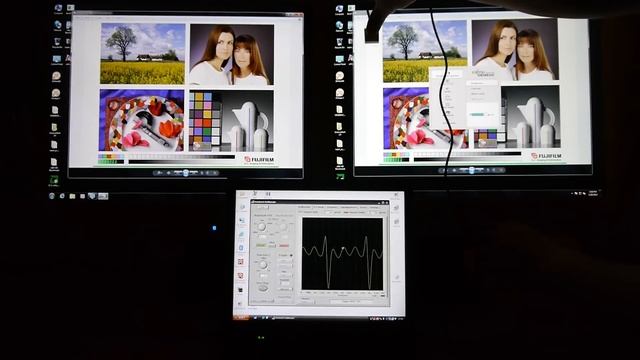640x360 pixels.
Task: Click teal slider bar in right monitor popup
Action: (477, 115)
